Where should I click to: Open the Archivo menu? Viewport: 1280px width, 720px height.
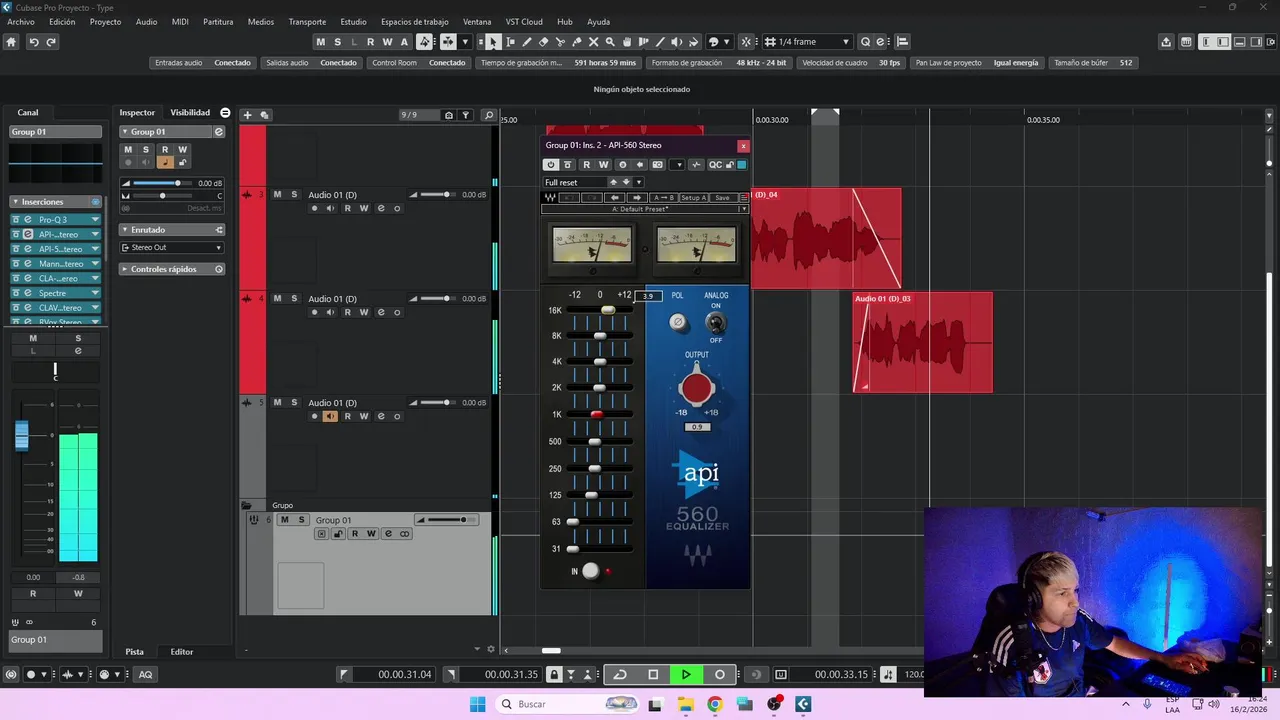pyautogui.click(x=21, y=21)
